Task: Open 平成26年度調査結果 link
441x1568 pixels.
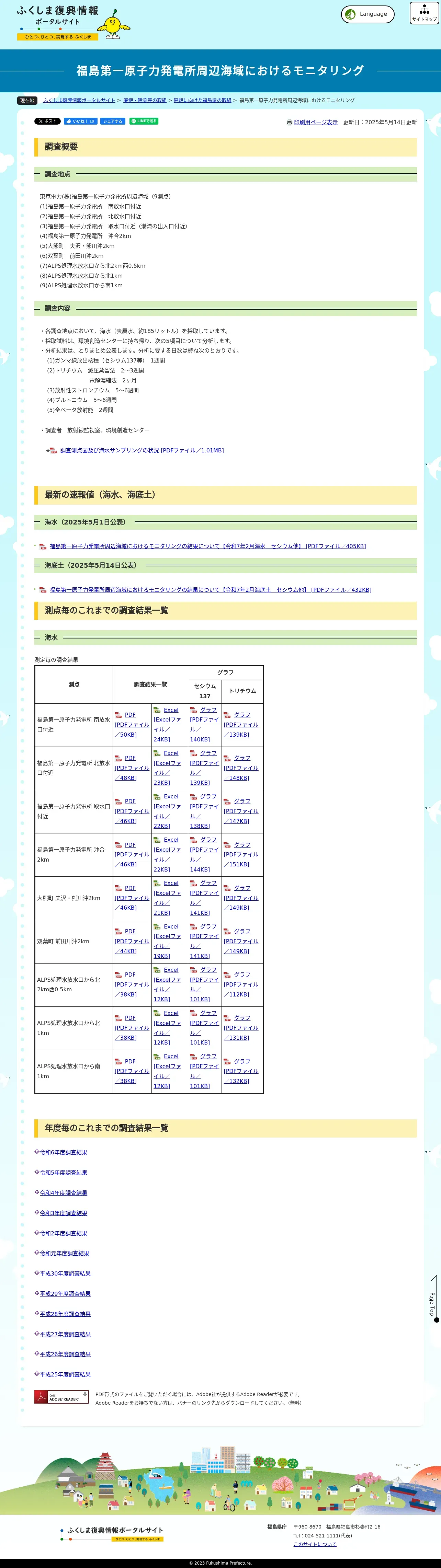Action: click(x=65, y=1354)
